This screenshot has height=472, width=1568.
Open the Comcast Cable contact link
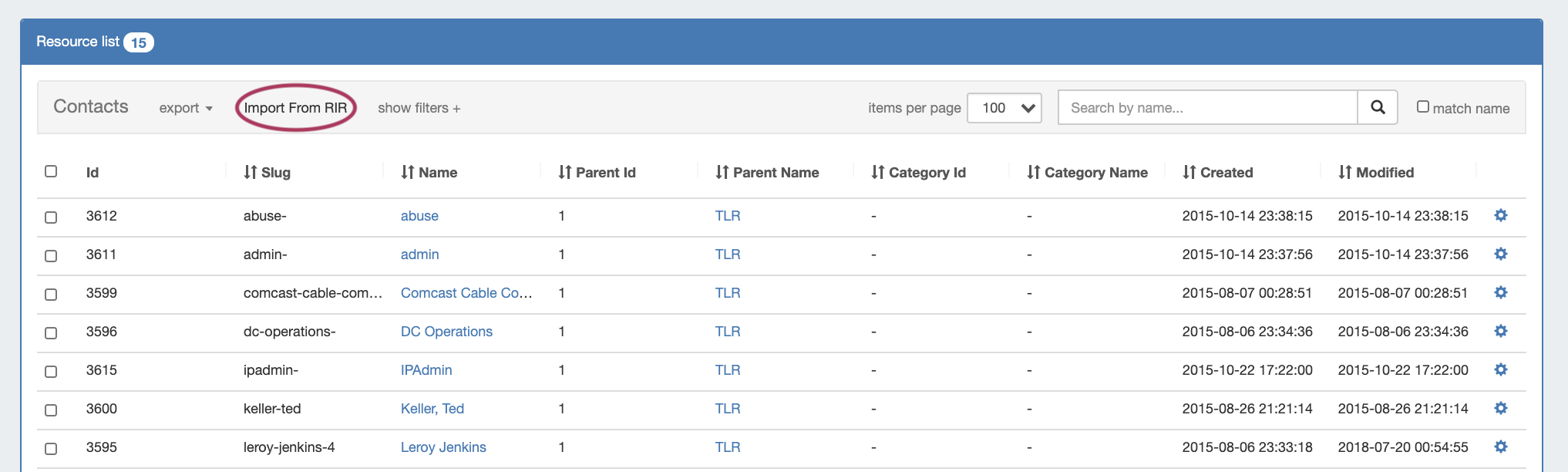pos(466,293)
